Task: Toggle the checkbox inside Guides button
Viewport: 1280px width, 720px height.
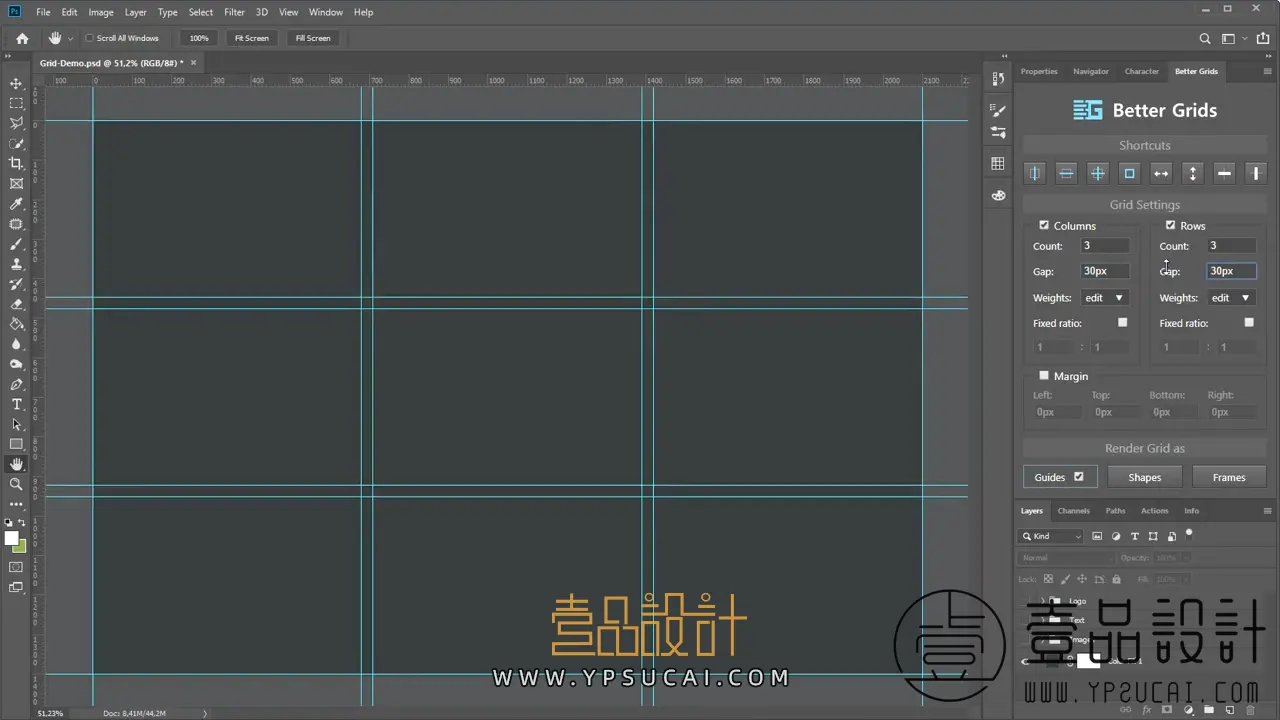Action: [x=1078, y=477]
